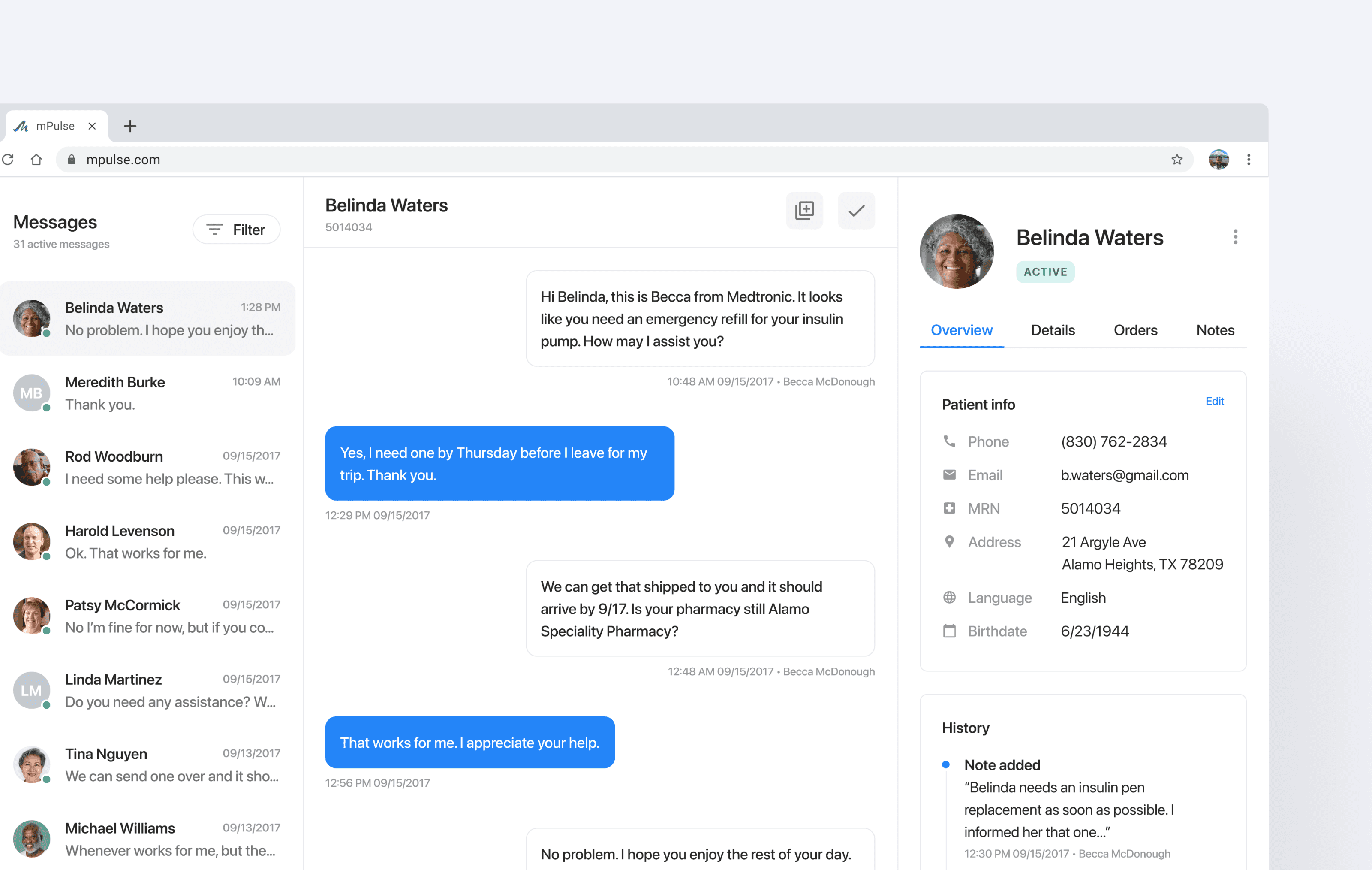Close the mPulse browser tab

92,126
